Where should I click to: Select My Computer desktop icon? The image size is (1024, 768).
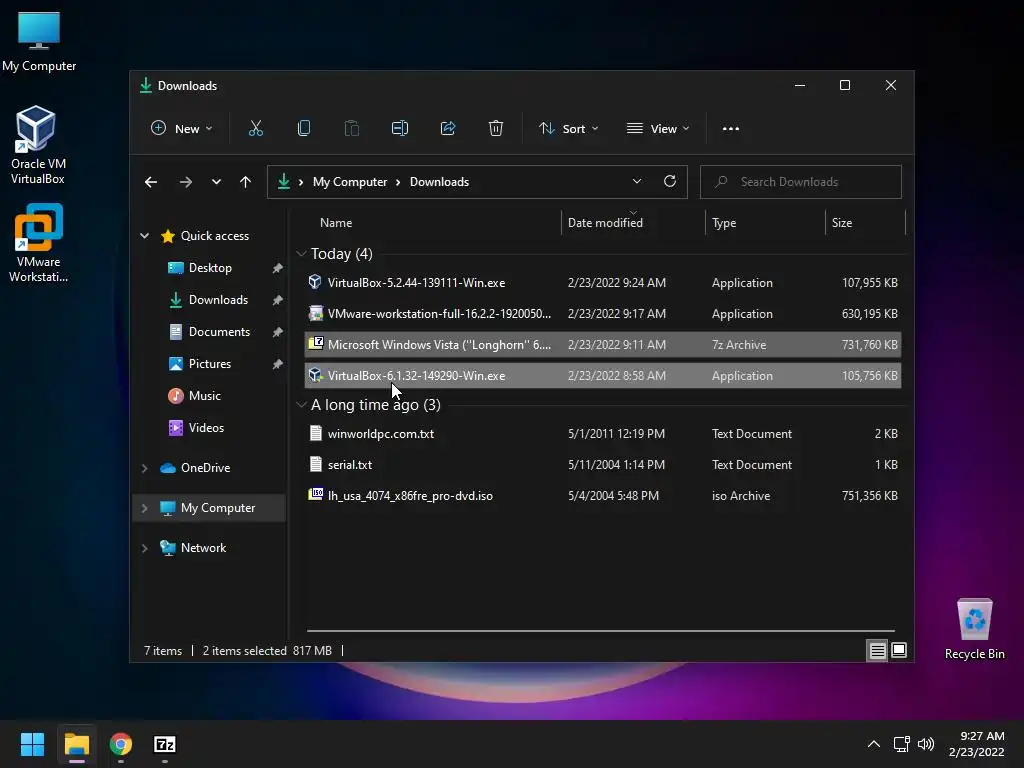point(39,42)
